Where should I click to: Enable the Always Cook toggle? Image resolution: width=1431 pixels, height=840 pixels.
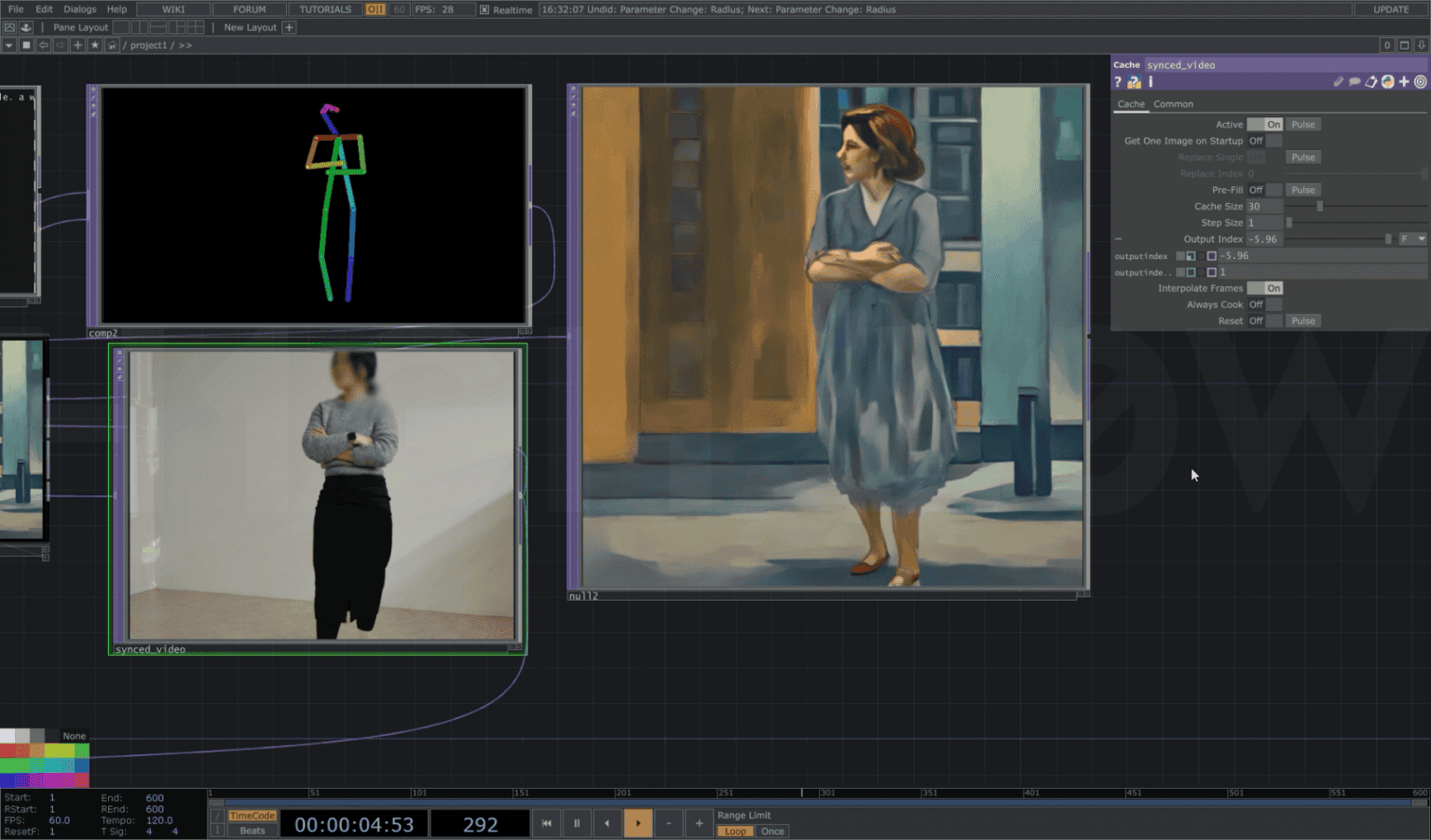pos(1264,305)
